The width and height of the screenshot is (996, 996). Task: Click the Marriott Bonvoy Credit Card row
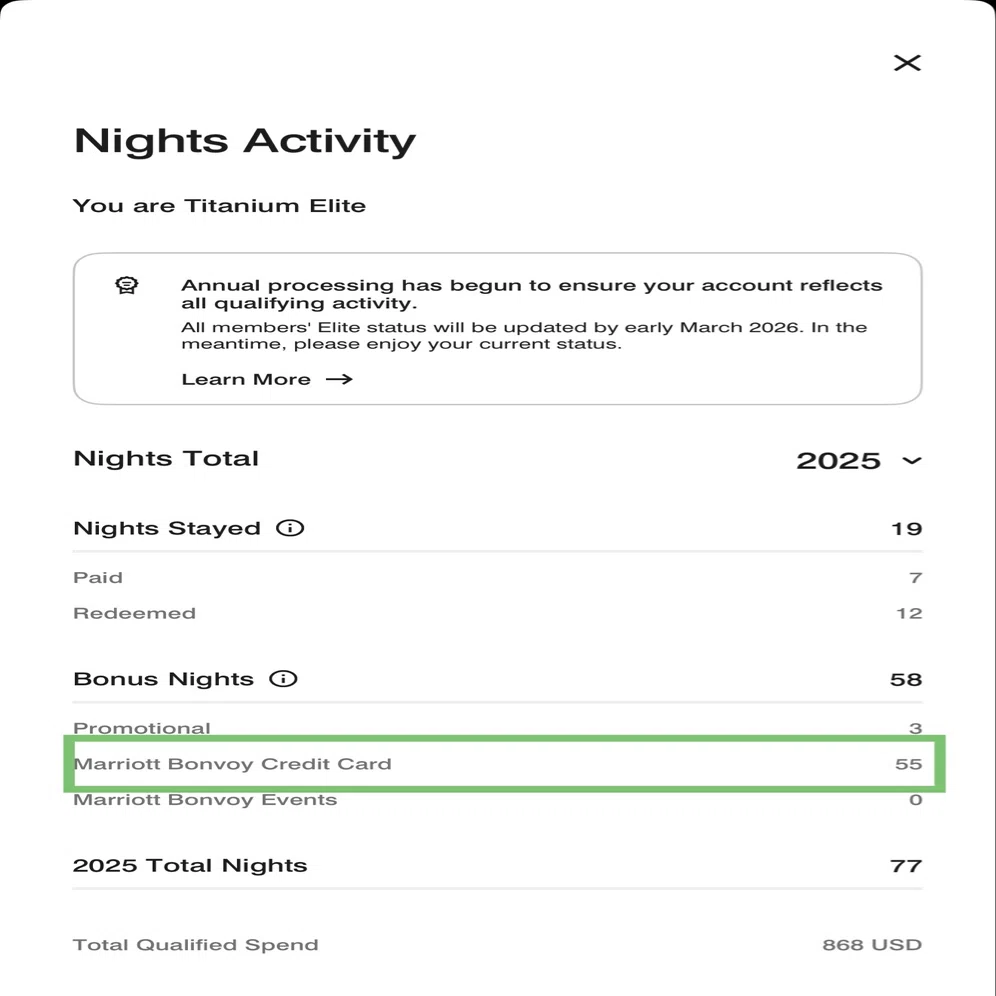[x=498, y=764]
